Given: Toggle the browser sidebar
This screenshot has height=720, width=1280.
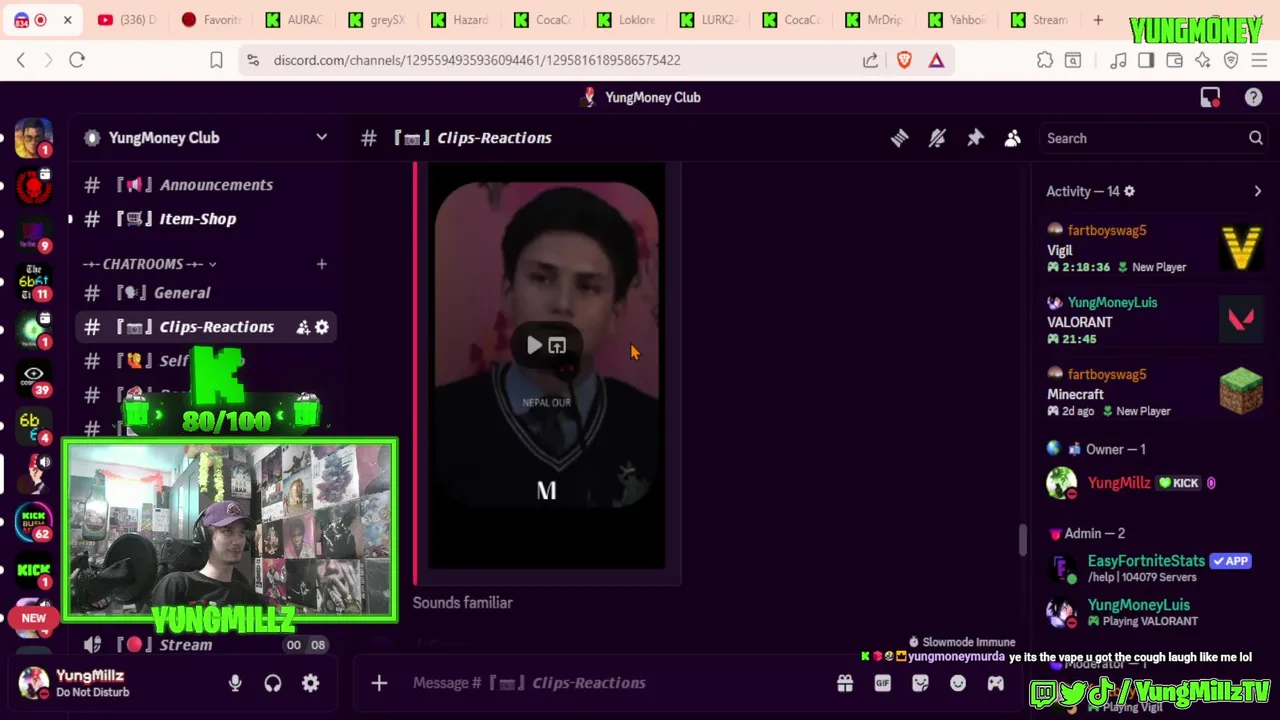Looking at the screenshot, I should click(1146, 60).
